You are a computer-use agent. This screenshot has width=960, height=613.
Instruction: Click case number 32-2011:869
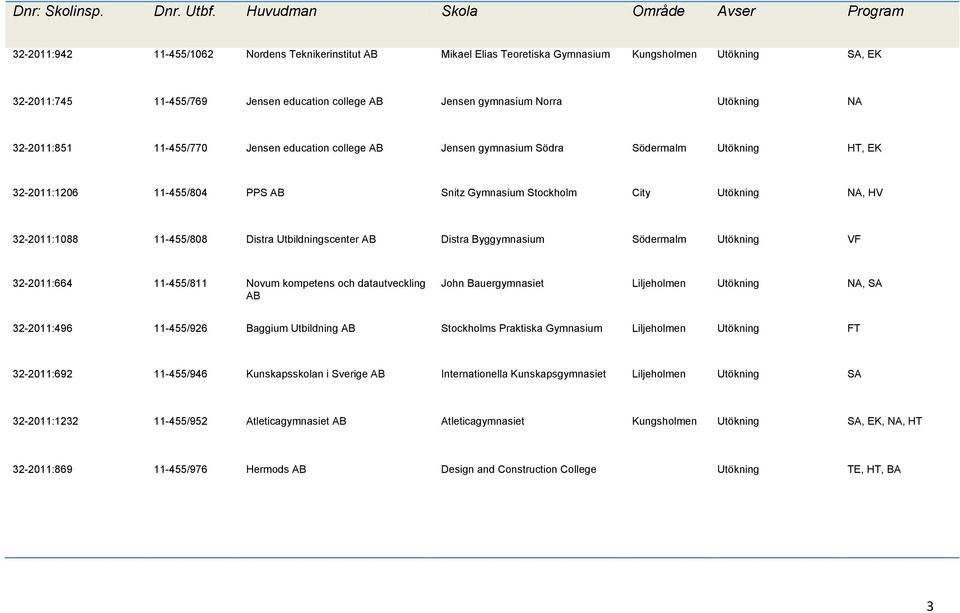[x=42, y=470]
